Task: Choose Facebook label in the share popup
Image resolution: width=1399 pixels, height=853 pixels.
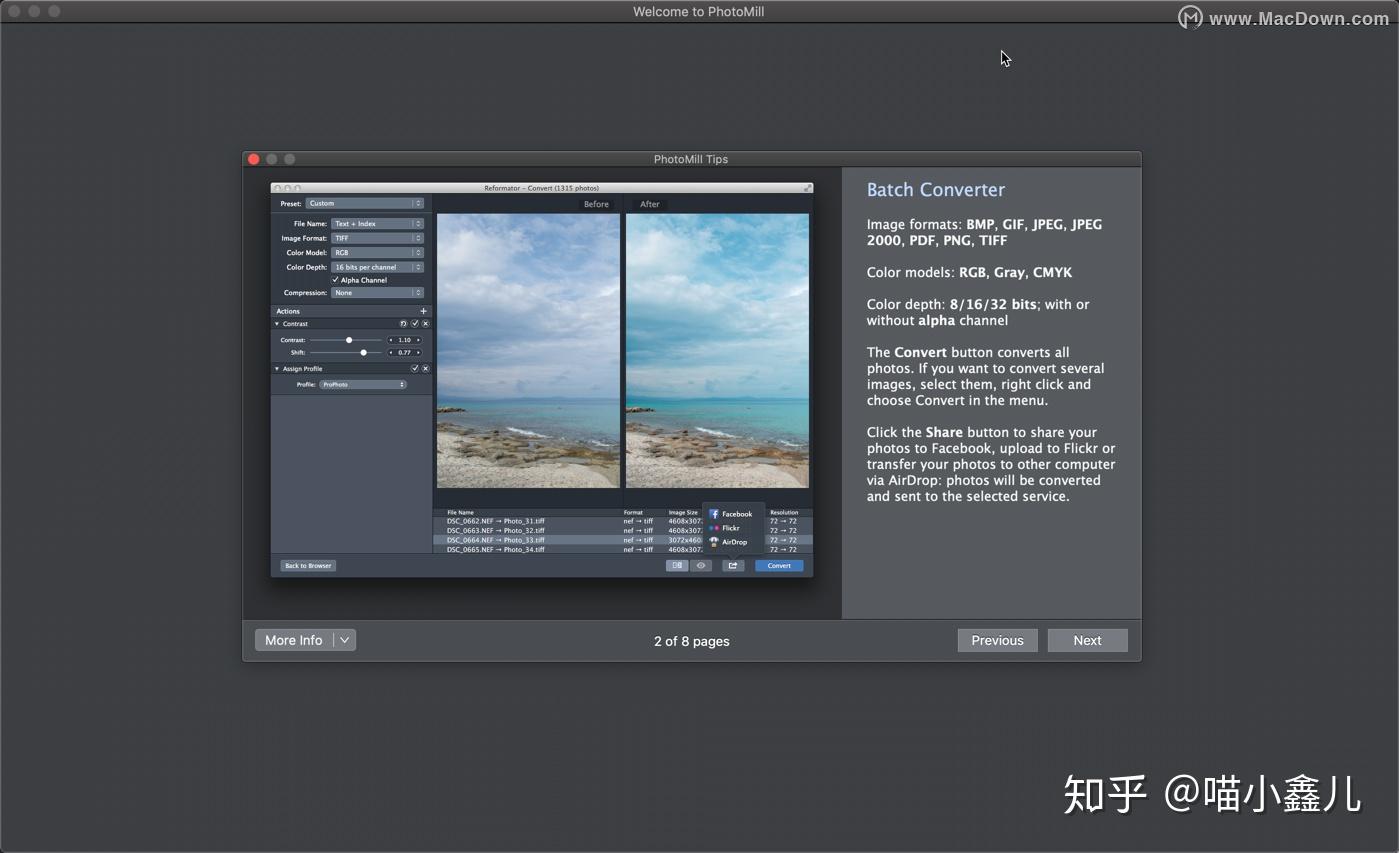Action: [737, 514]
